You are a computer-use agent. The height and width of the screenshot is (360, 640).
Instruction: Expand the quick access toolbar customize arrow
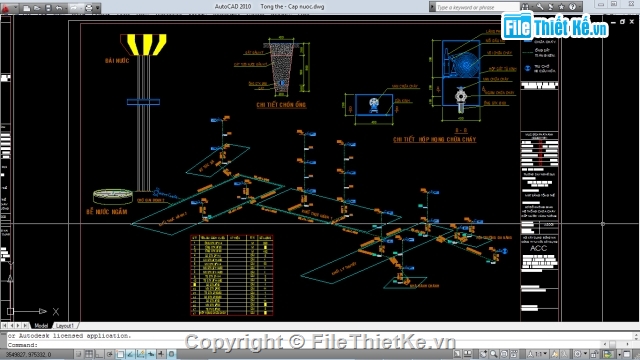[x=98, y=8]
